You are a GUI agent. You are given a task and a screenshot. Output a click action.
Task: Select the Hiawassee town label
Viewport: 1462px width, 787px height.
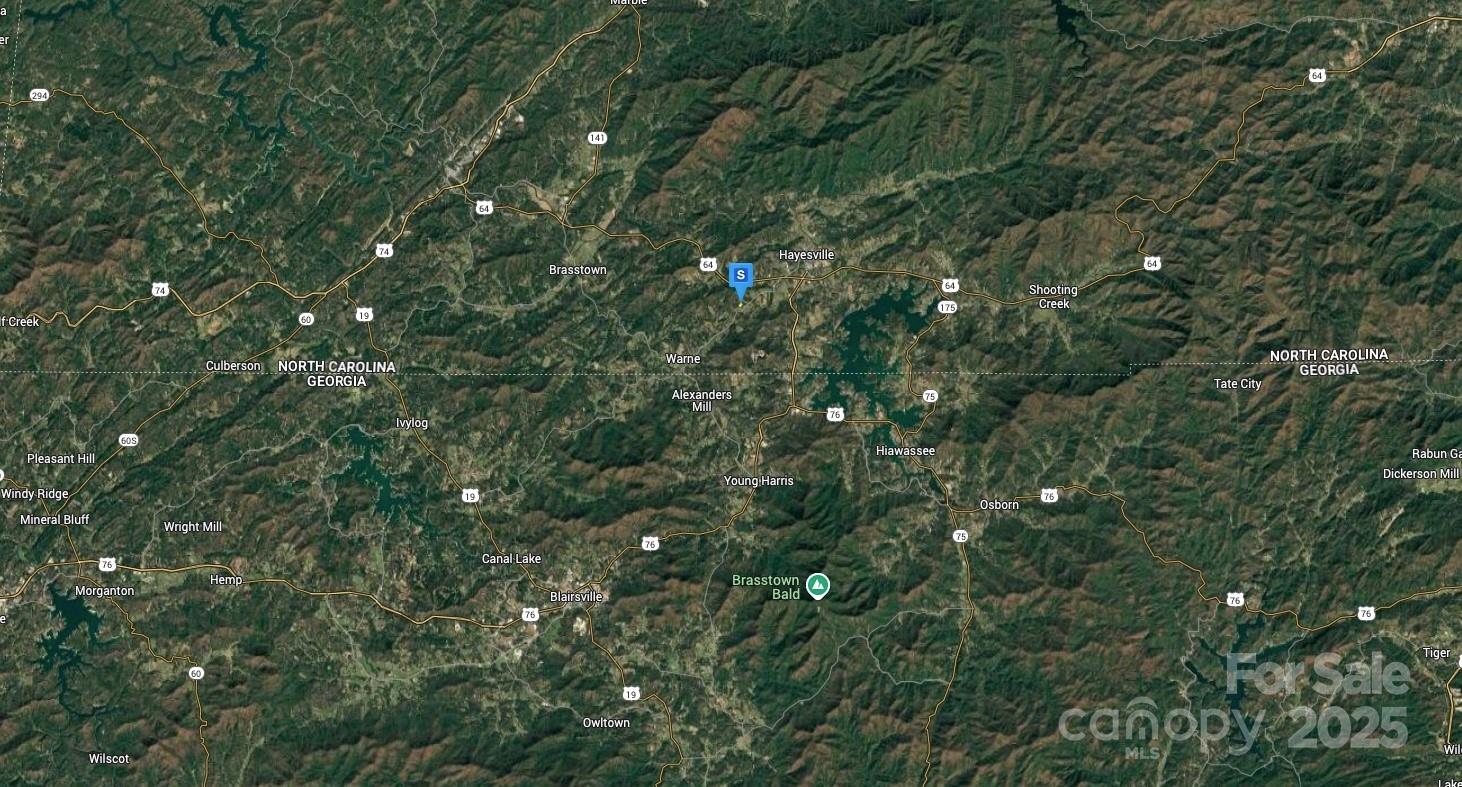click(905, 451)
